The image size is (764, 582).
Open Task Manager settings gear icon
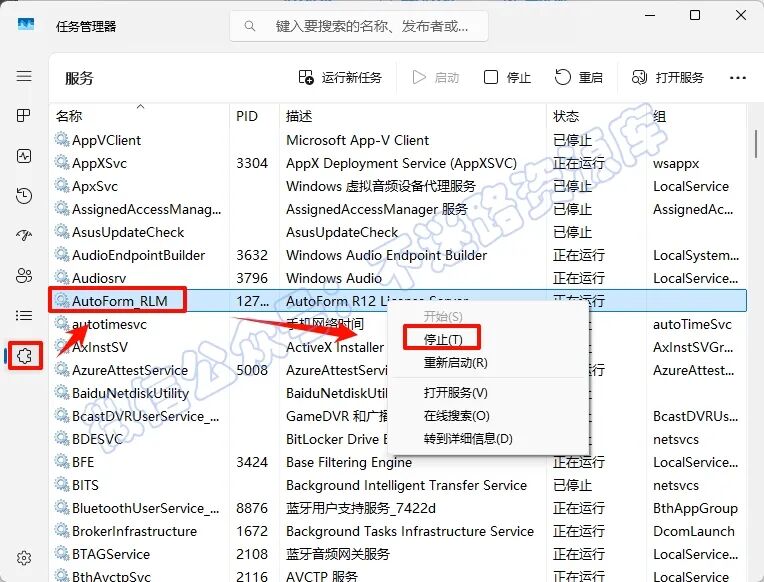pyautogui.click(x=24, y=558)
